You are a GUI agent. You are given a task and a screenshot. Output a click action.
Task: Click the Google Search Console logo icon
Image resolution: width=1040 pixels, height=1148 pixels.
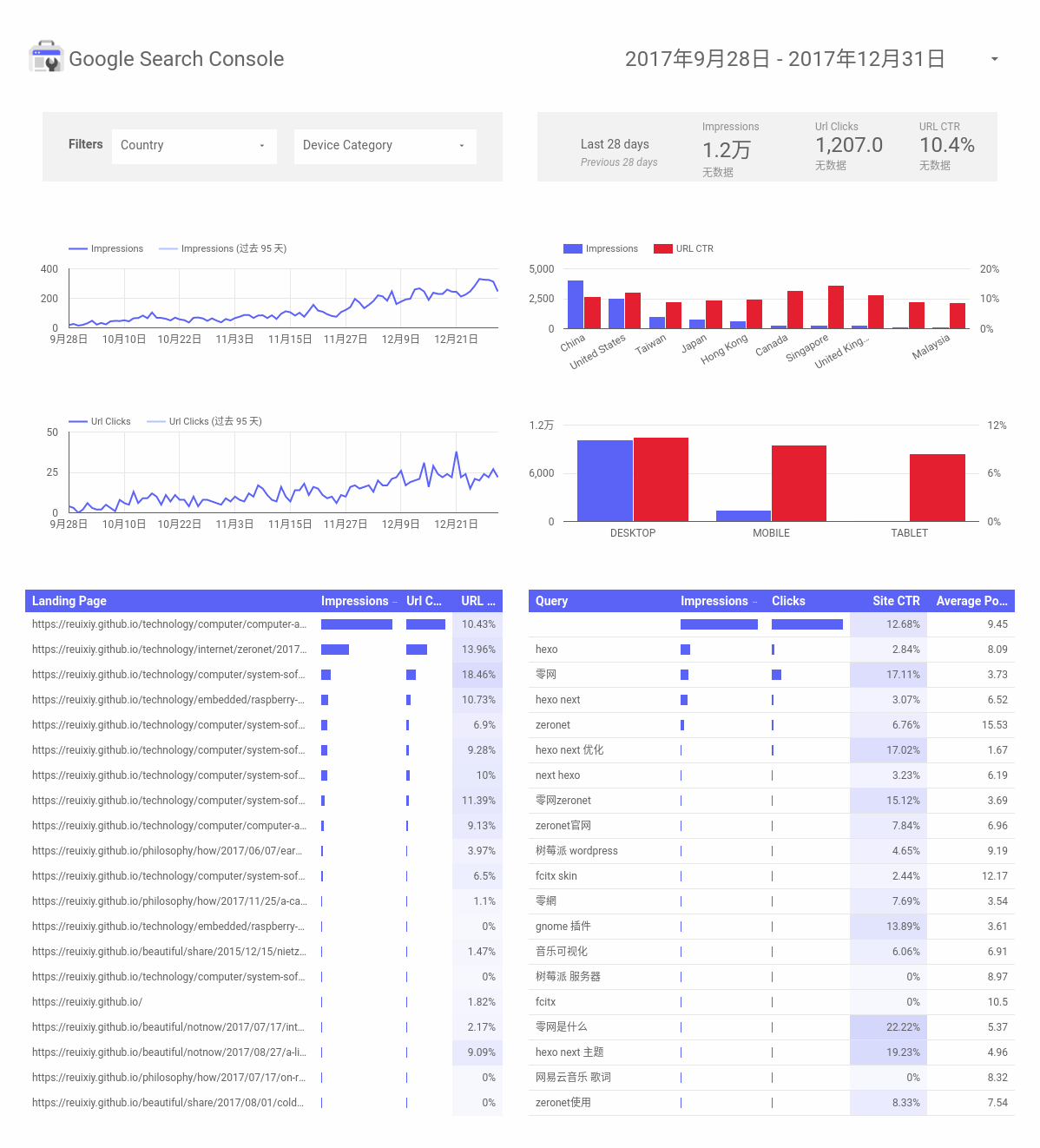coord(46,57)
